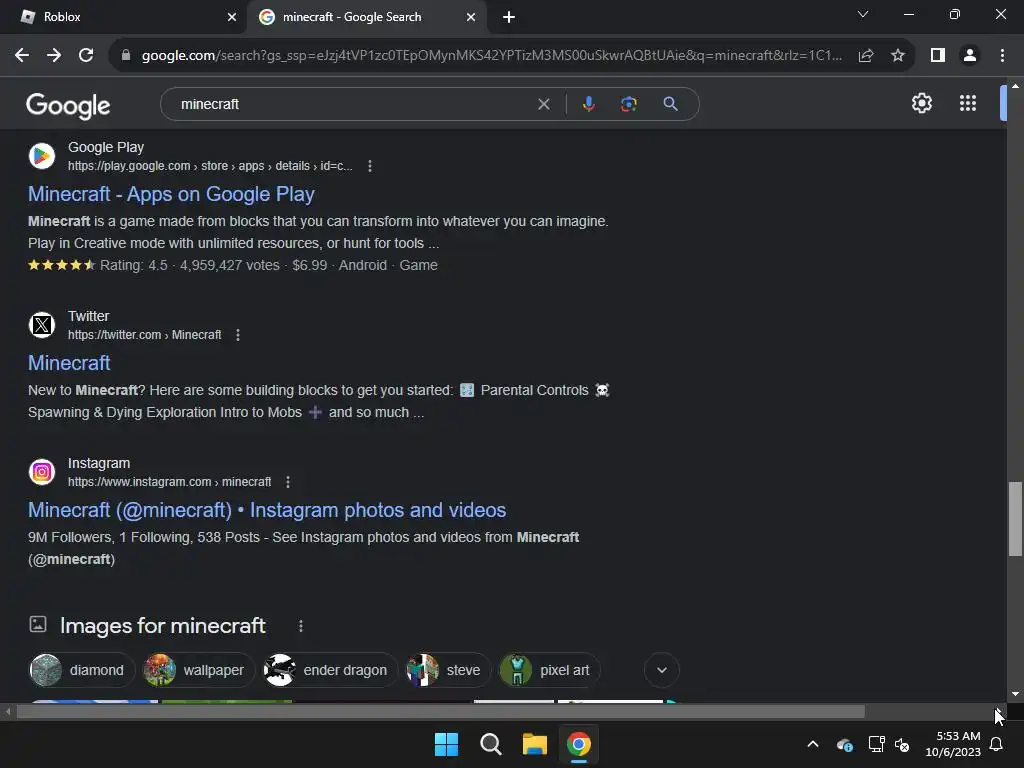Open Chrome side panel
1024x768 pixels.
938,56
